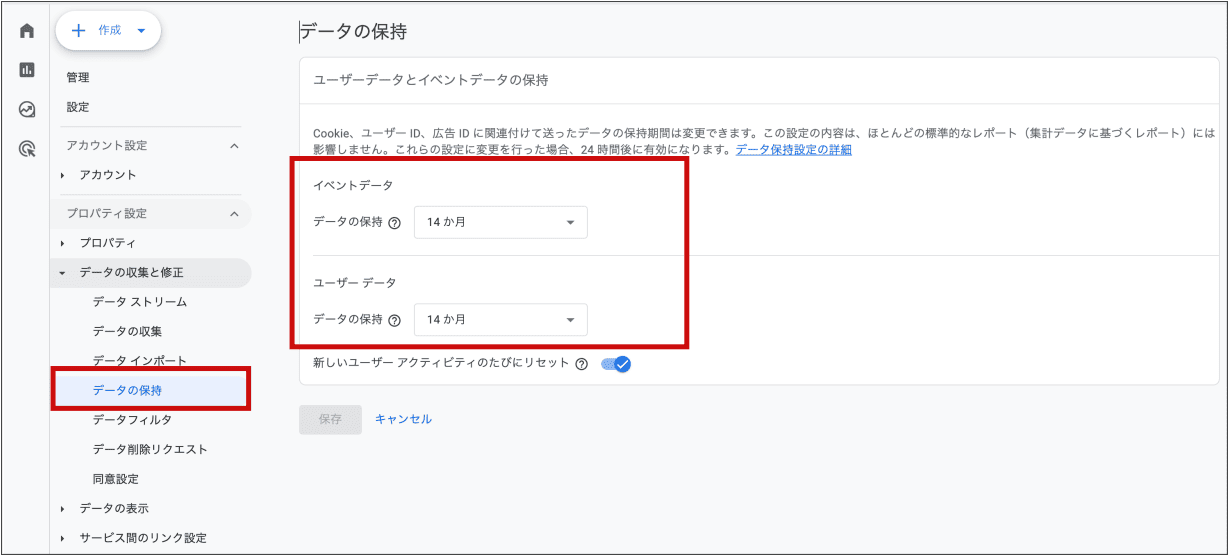Open データ削除リクエスト page

pyautogui.click(x=150, y=449)
